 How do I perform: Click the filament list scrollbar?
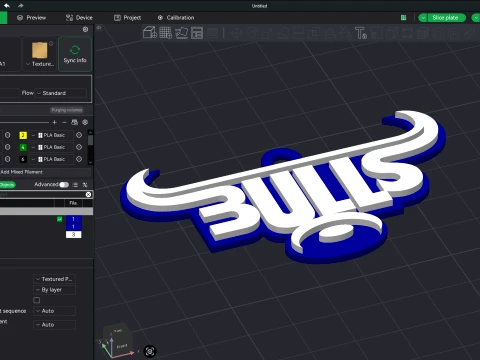(90, 140)
